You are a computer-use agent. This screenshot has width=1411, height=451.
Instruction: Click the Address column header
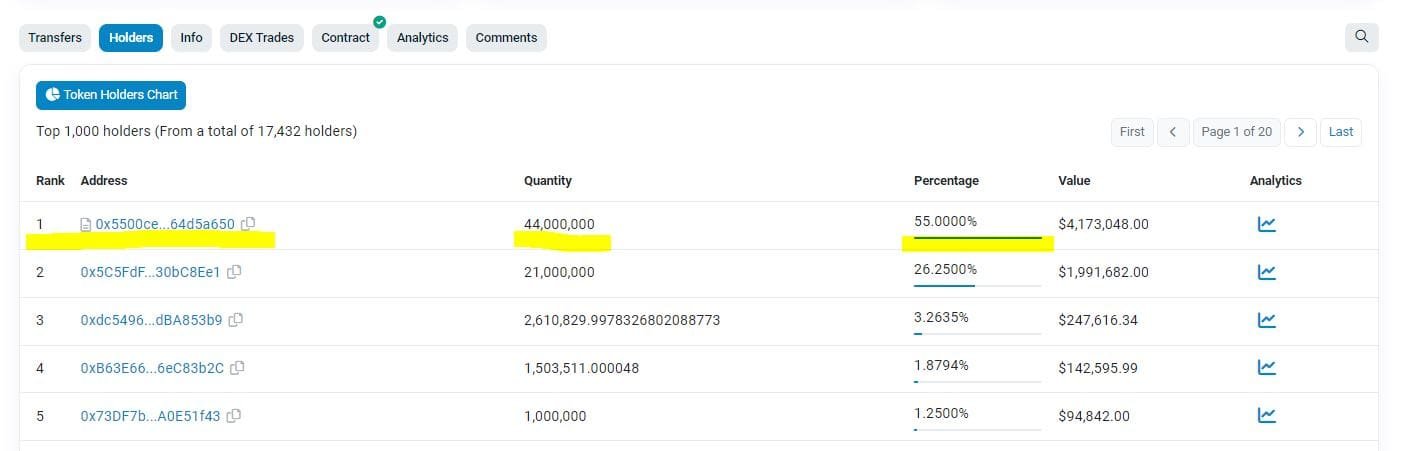[x=104, y=181]
